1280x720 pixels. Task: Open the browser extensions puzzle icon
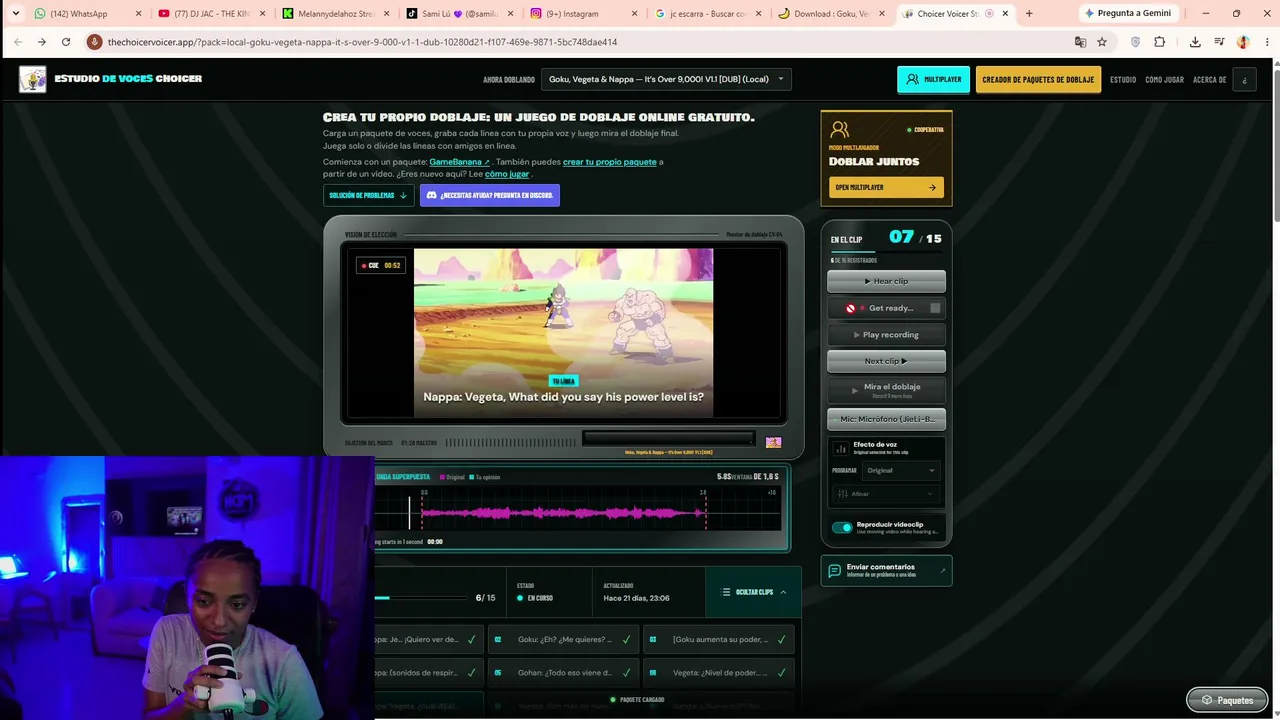(1160, 42)
